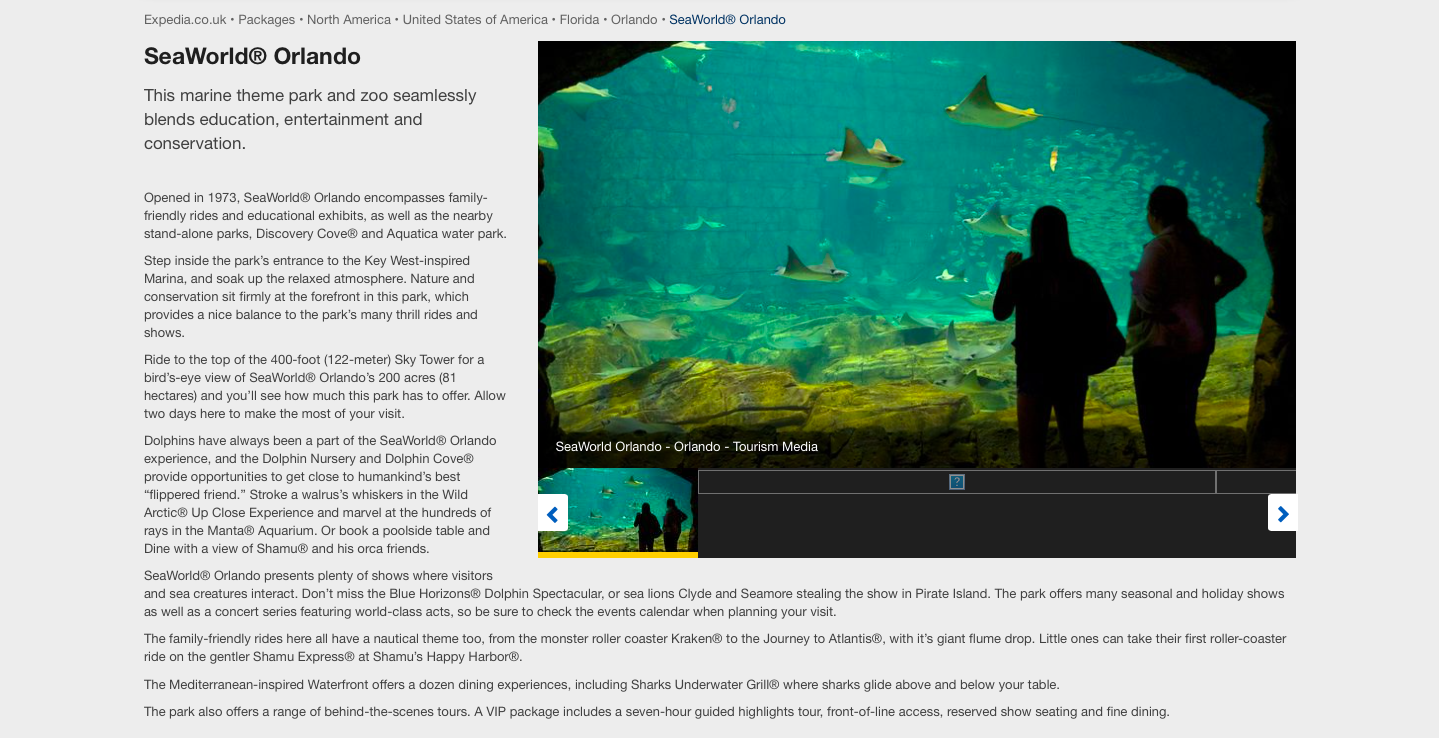This screenshot has height=738, width=1439.
Task: Click paragraph about the 400-foot Sky Tower
Action: [x=325, y=386]
